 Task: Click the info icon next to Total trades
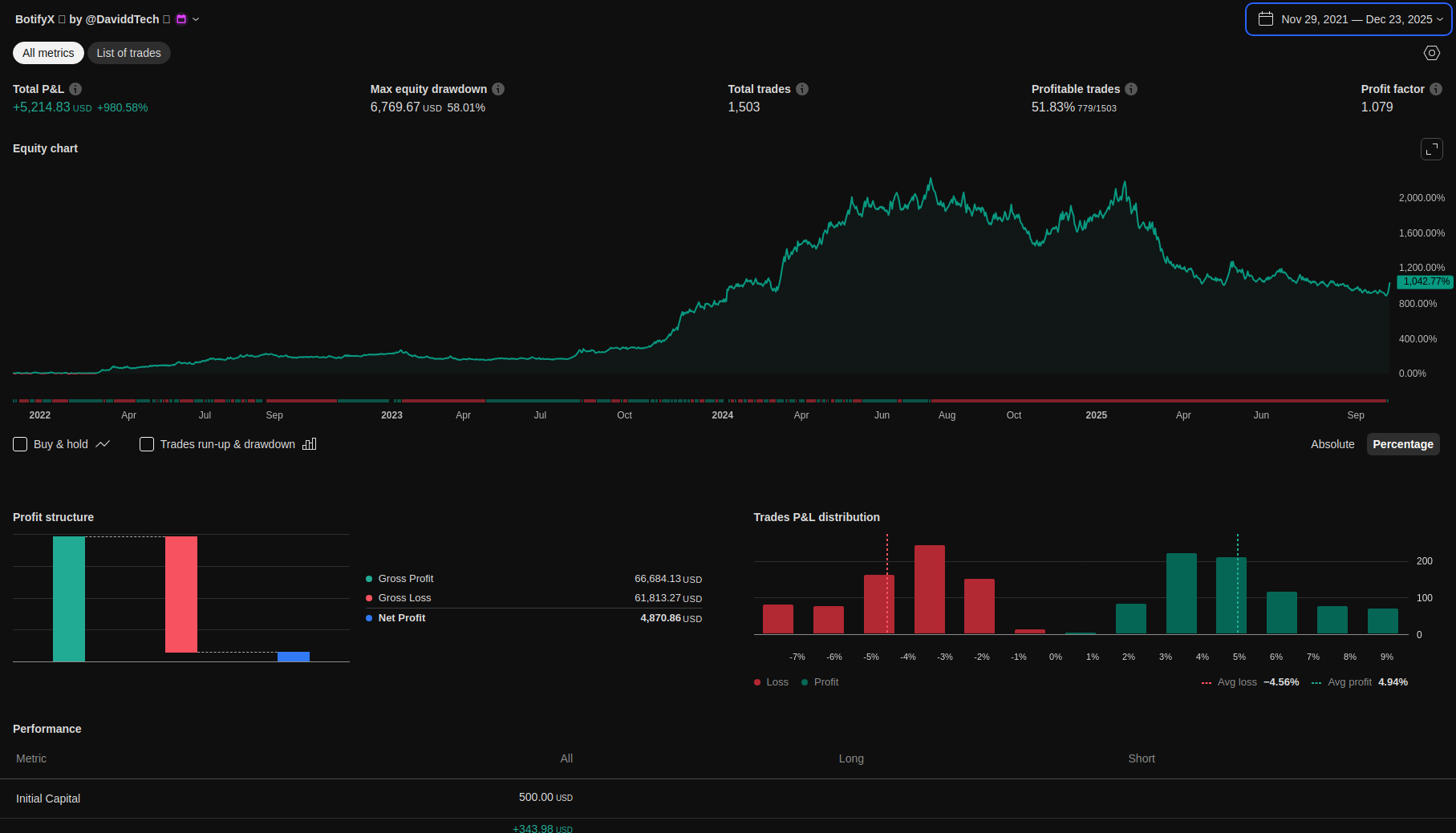[x=802, y=89]
